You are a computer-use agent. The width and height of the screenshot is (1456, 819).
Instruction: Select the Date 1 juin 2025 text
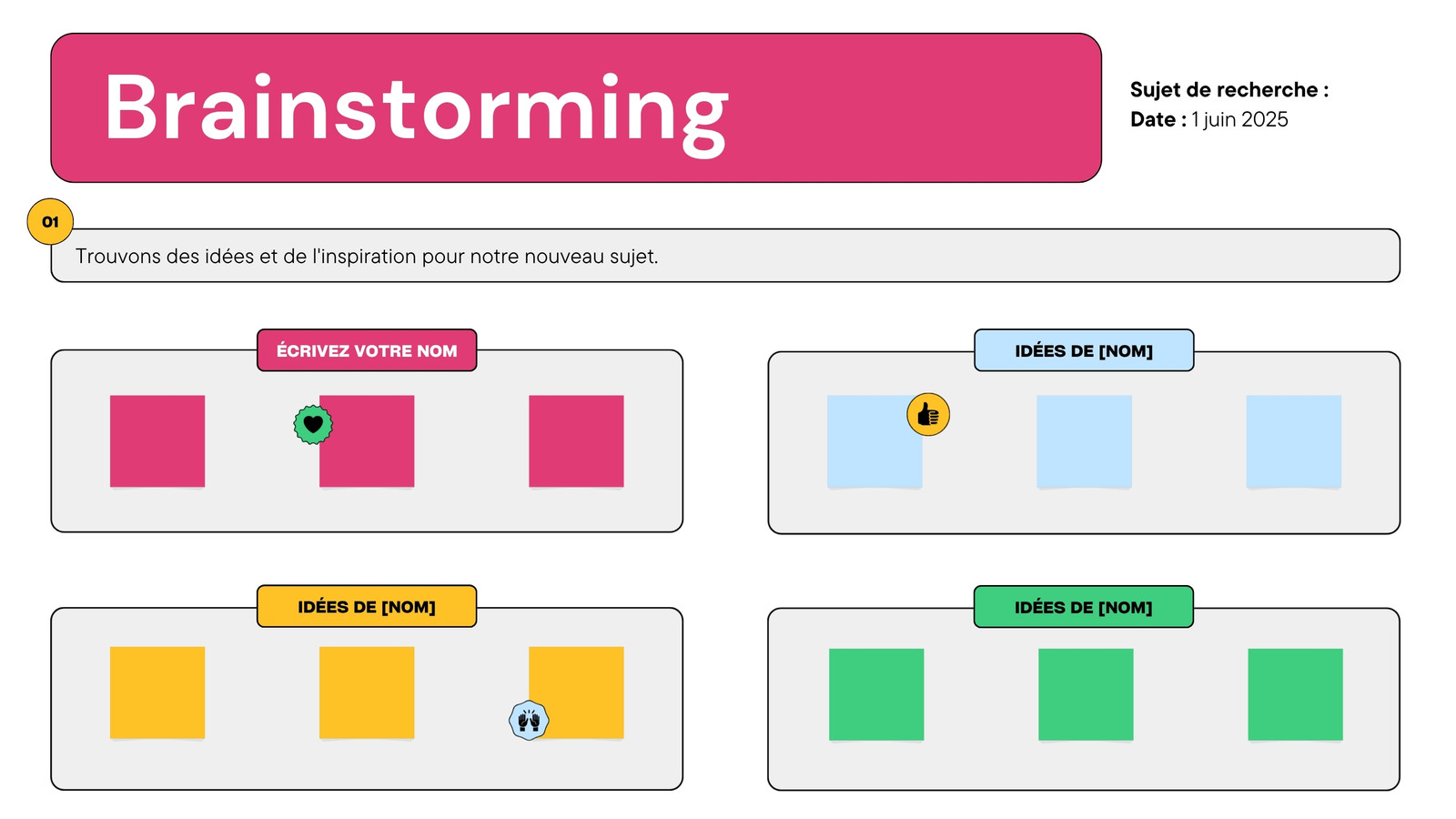point(1209,119)
